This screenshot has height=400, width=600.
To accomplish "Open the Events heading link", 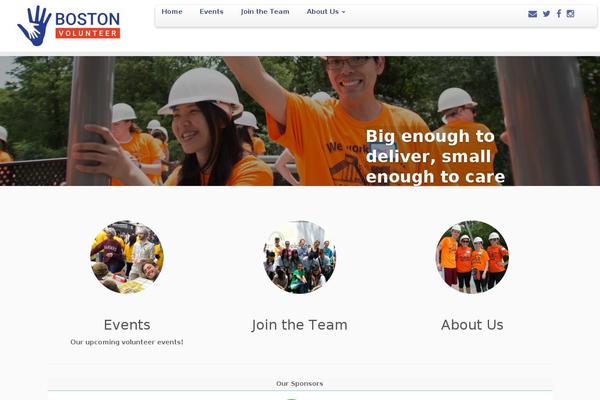I will tap(127, 325).
